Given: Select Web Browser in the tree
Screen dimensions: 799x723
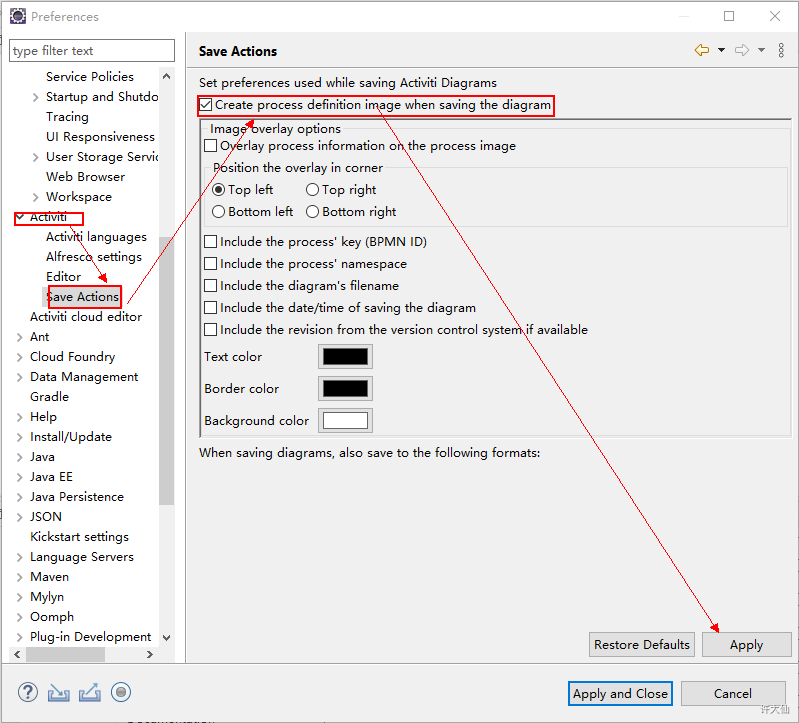Looking at the screenshot, I should click(86, 177).
